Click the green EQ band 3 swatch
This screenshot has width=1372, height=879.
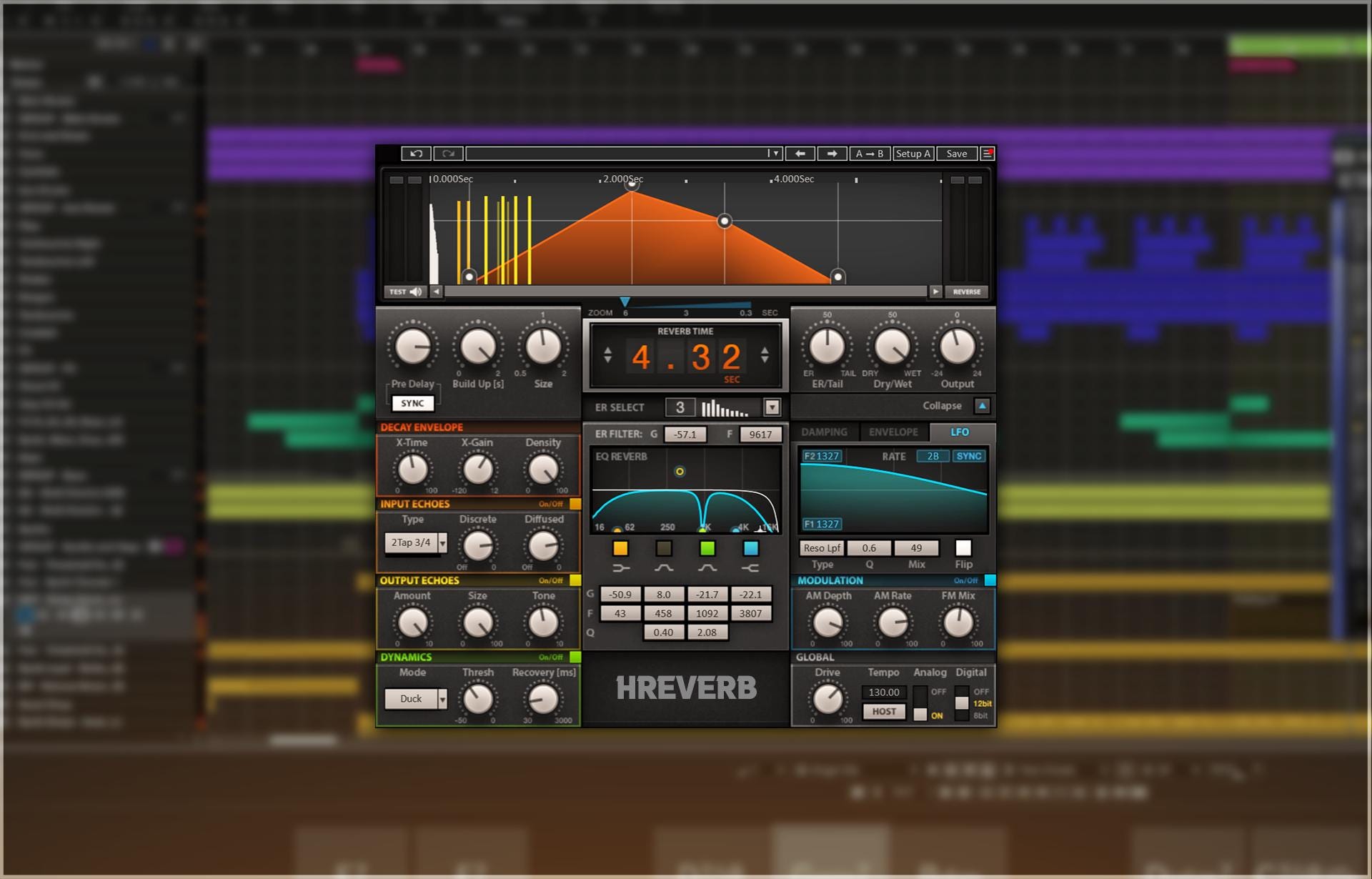click(x=707, y=548)
